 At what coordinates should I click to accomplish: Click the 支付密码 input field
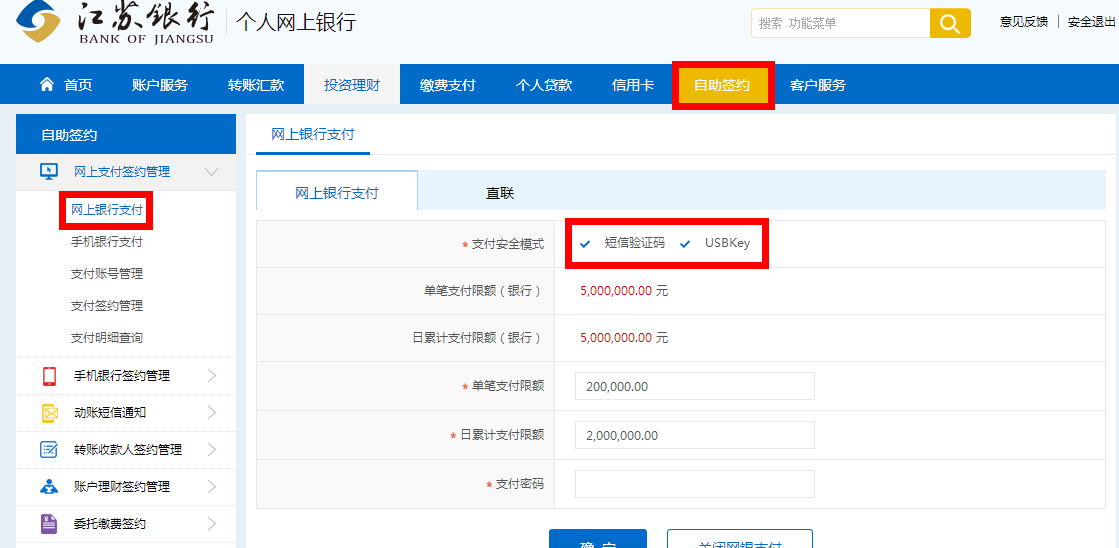pos(694,484)
